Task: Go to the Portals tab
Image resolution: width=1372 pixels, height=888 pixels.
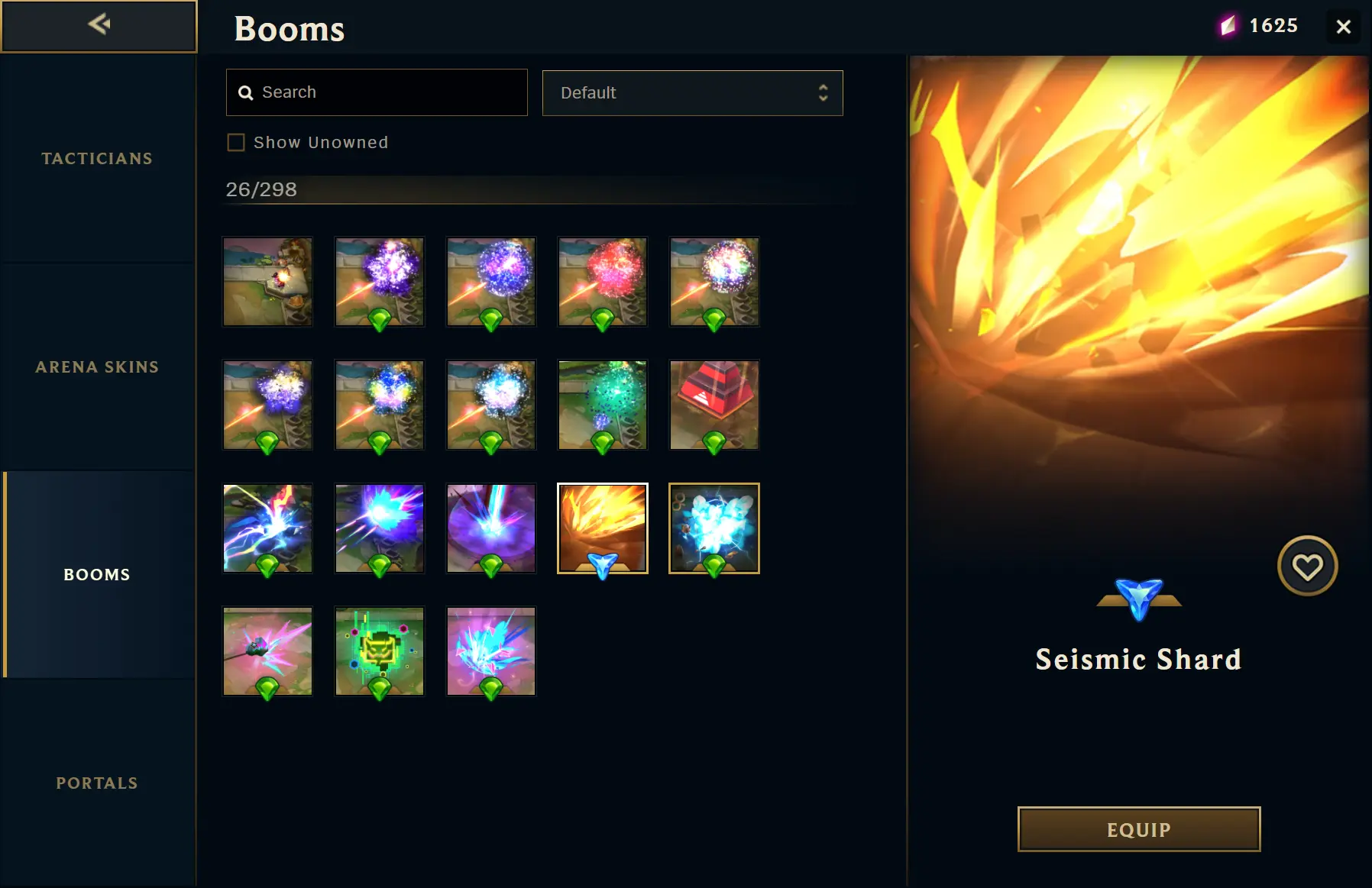Action: point(98,783)
